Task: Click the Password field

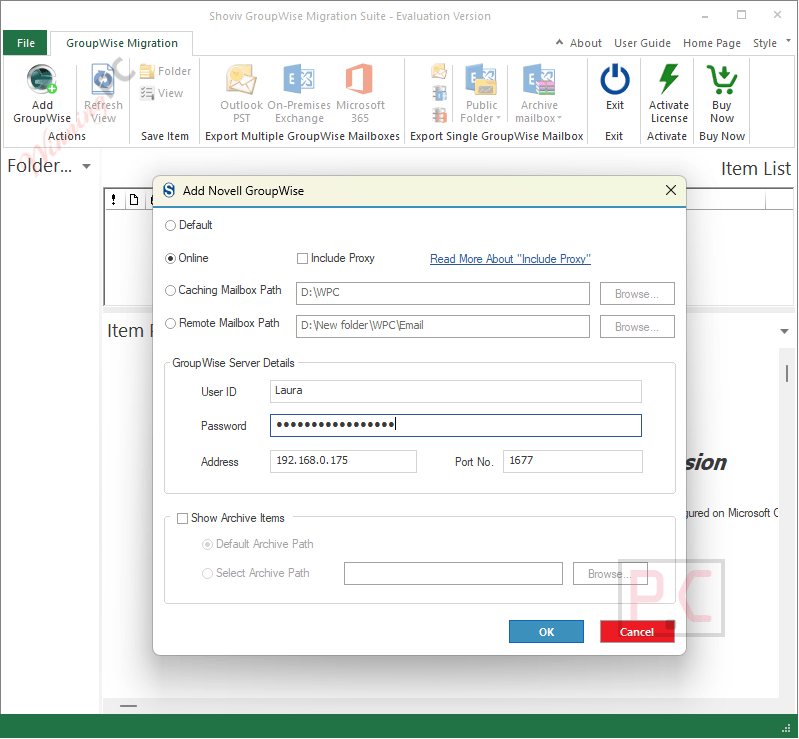Action: (456, 426)
